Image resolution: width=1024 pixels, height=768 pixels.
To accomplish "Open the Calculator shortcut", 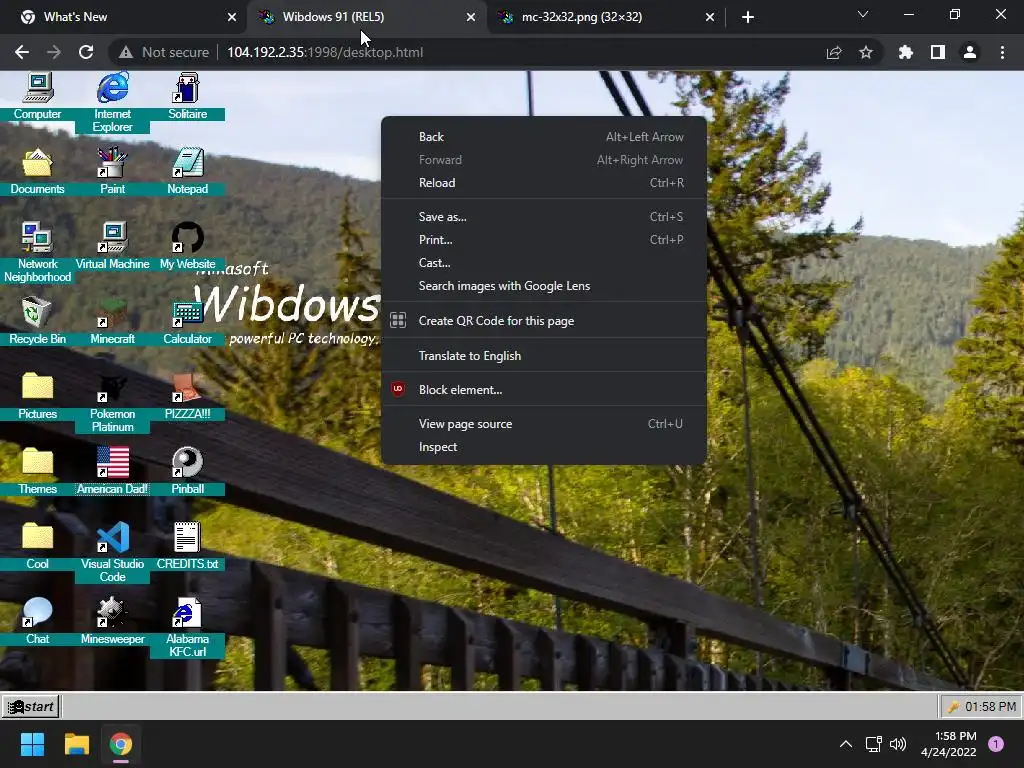I will (187, 321).
